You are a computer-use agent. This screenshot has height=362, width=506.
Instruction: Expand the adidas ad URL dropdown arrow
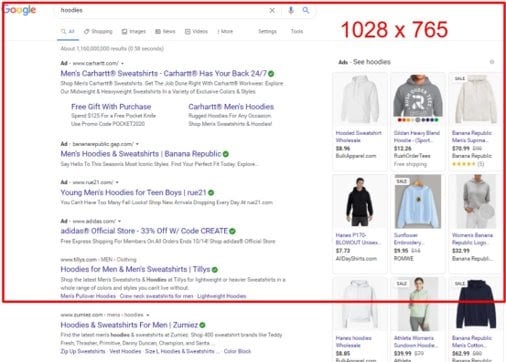[x=120, y=221]
